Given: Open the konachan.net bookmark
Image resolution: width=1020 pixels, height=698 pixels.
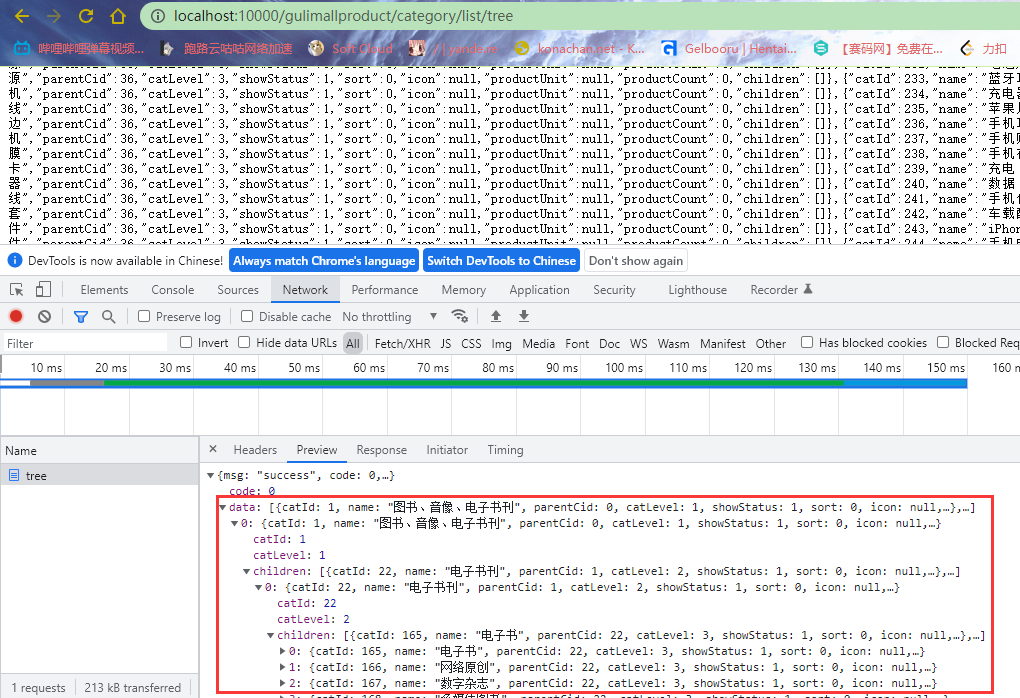Looking at the screenshot, I should click(x=580, y=48).
